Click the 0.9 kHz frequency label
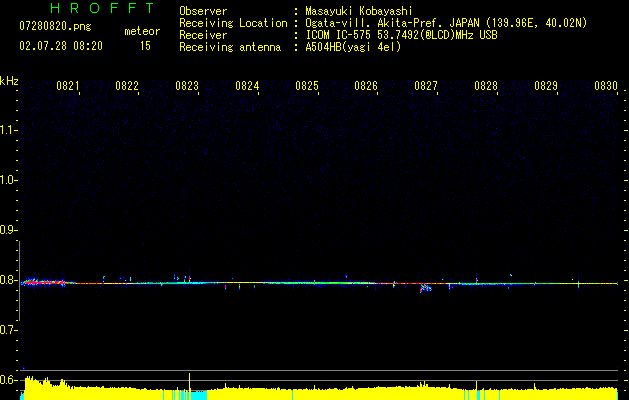Screen dimensions: 629x400 (x=8, y=230)
